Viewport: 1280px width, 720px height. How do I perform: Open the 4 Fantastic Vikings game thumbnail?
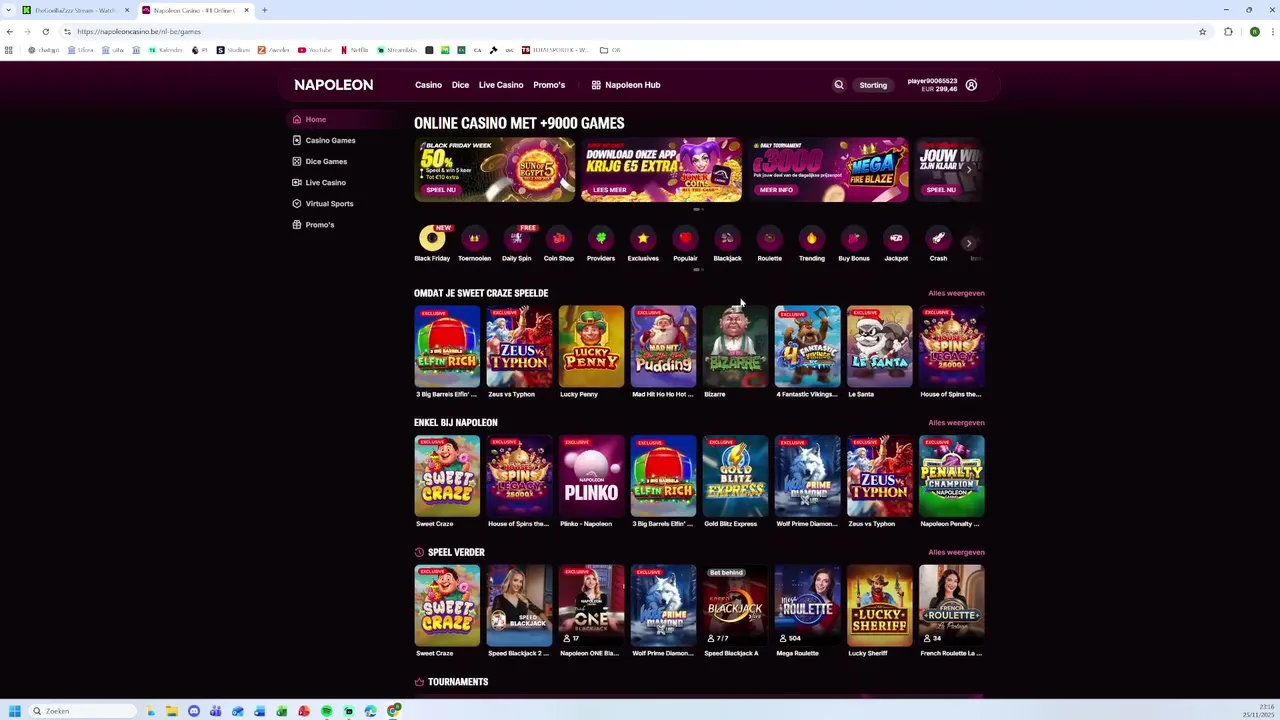(807, 346)
